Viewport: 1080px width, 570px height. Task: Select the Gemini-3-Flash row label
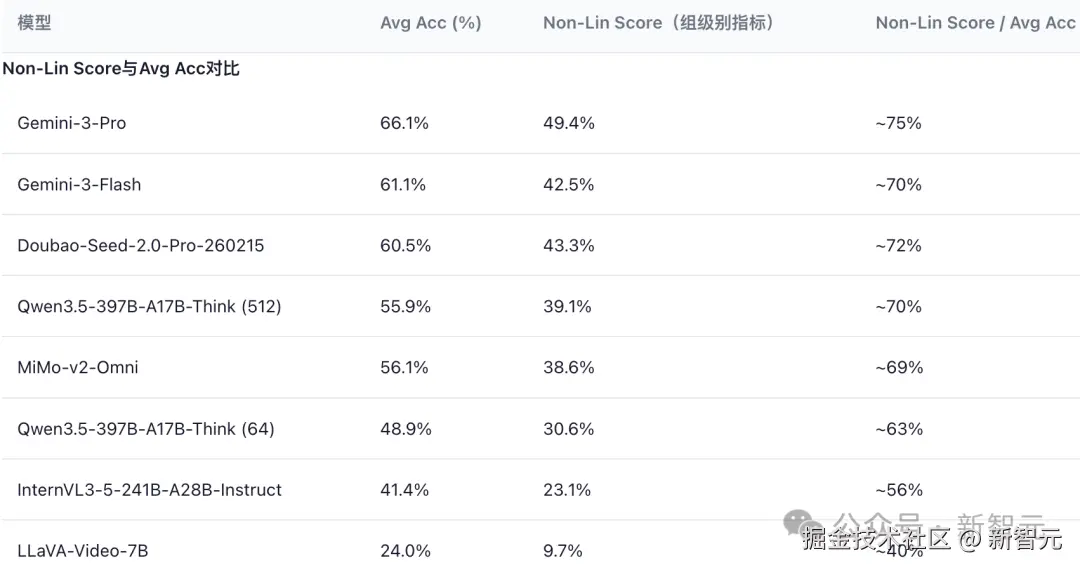[x=79, y=185]
